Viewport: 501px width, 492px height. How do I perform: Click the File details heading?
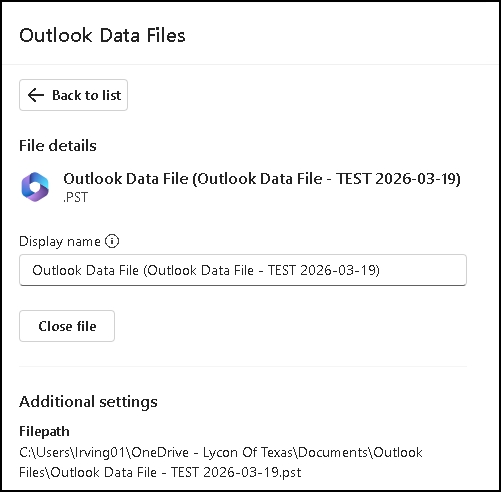coord(58,146)
